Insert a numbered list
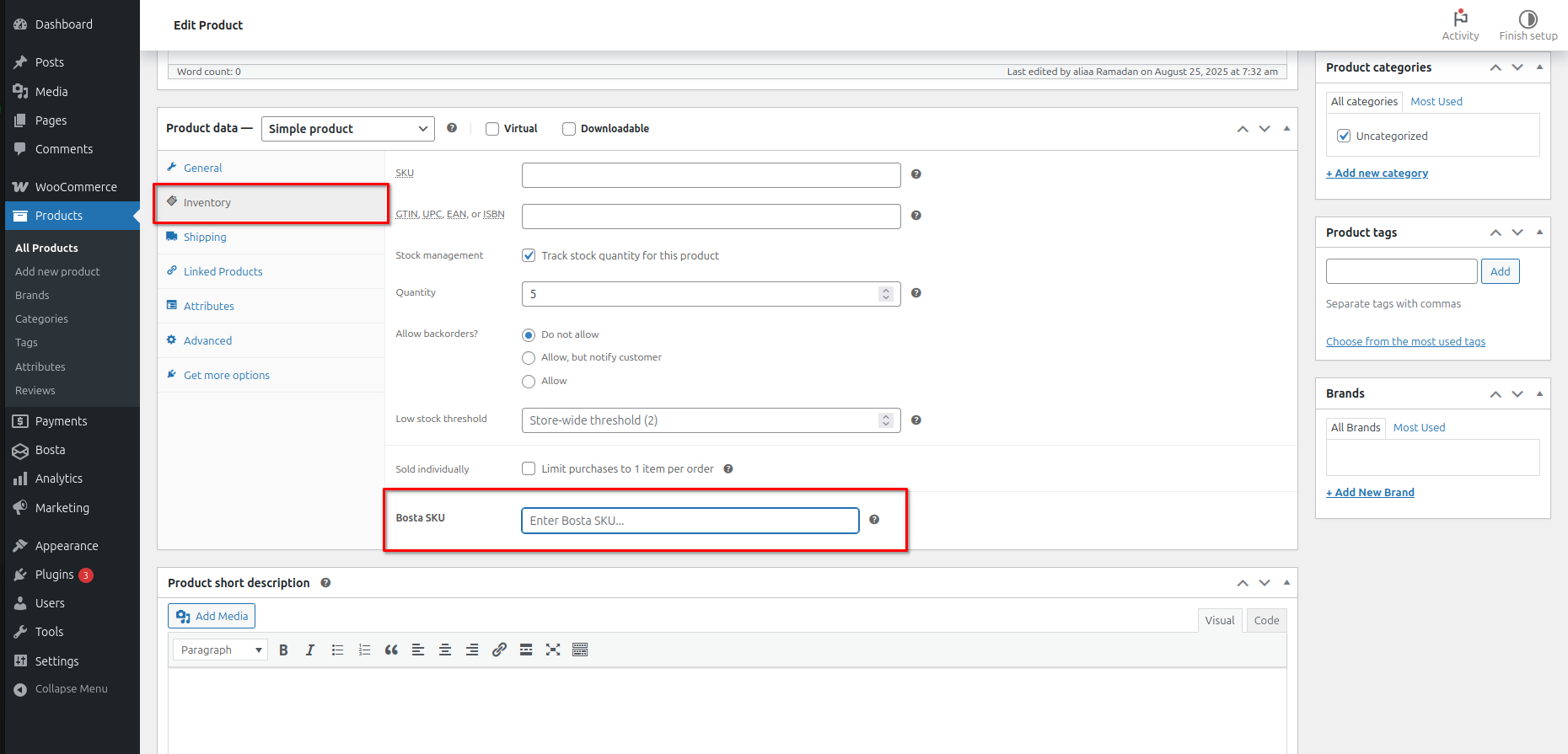Screen dimensions: 1568x754 click(364, 650)
